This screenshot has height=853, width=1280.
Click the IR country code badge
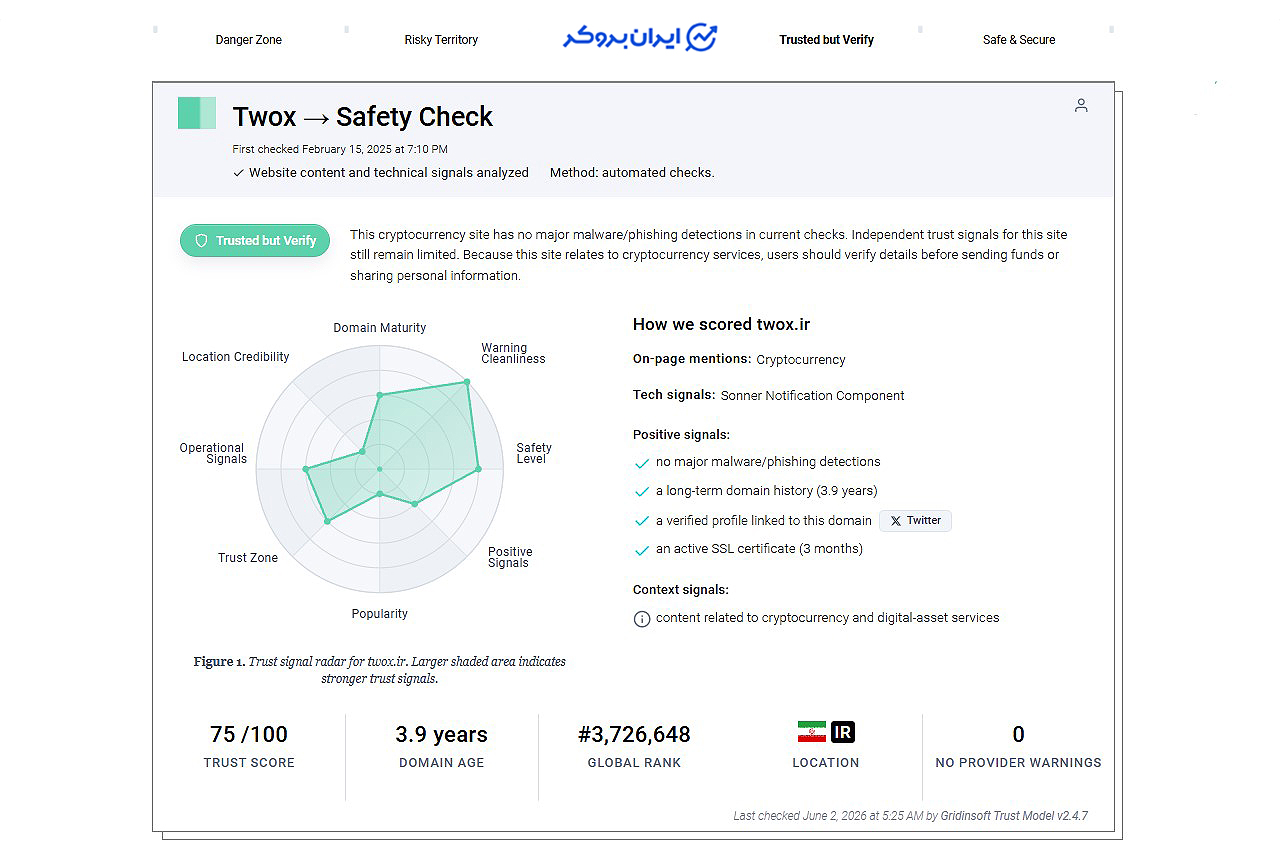click(843, 732)
